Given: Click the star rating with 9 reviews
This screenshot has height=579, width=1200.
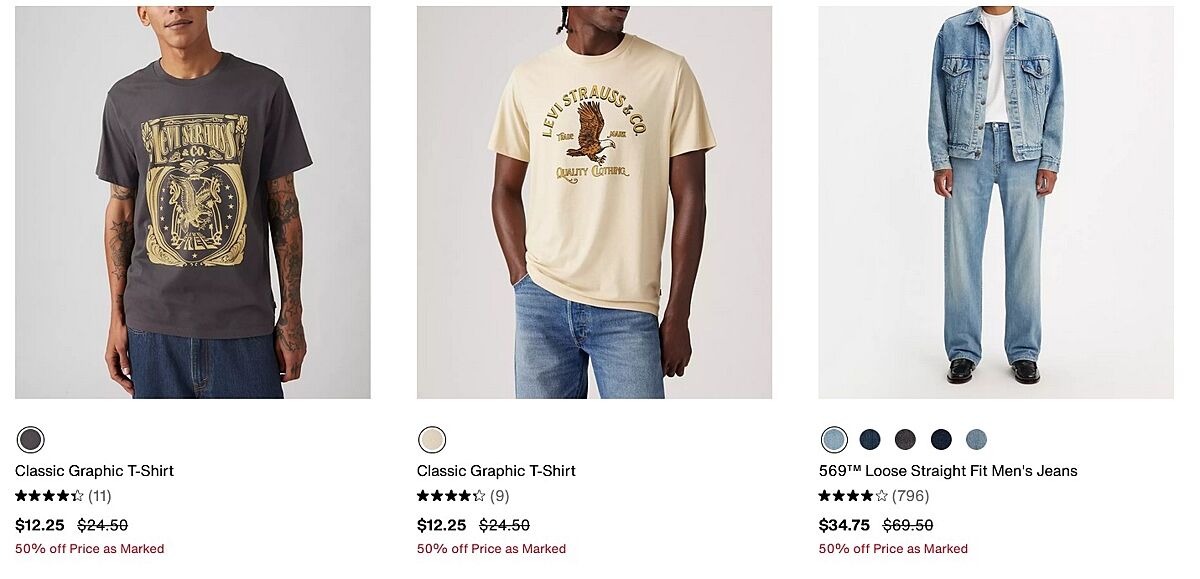Looking at the screenshot, I should coord(462,496).
